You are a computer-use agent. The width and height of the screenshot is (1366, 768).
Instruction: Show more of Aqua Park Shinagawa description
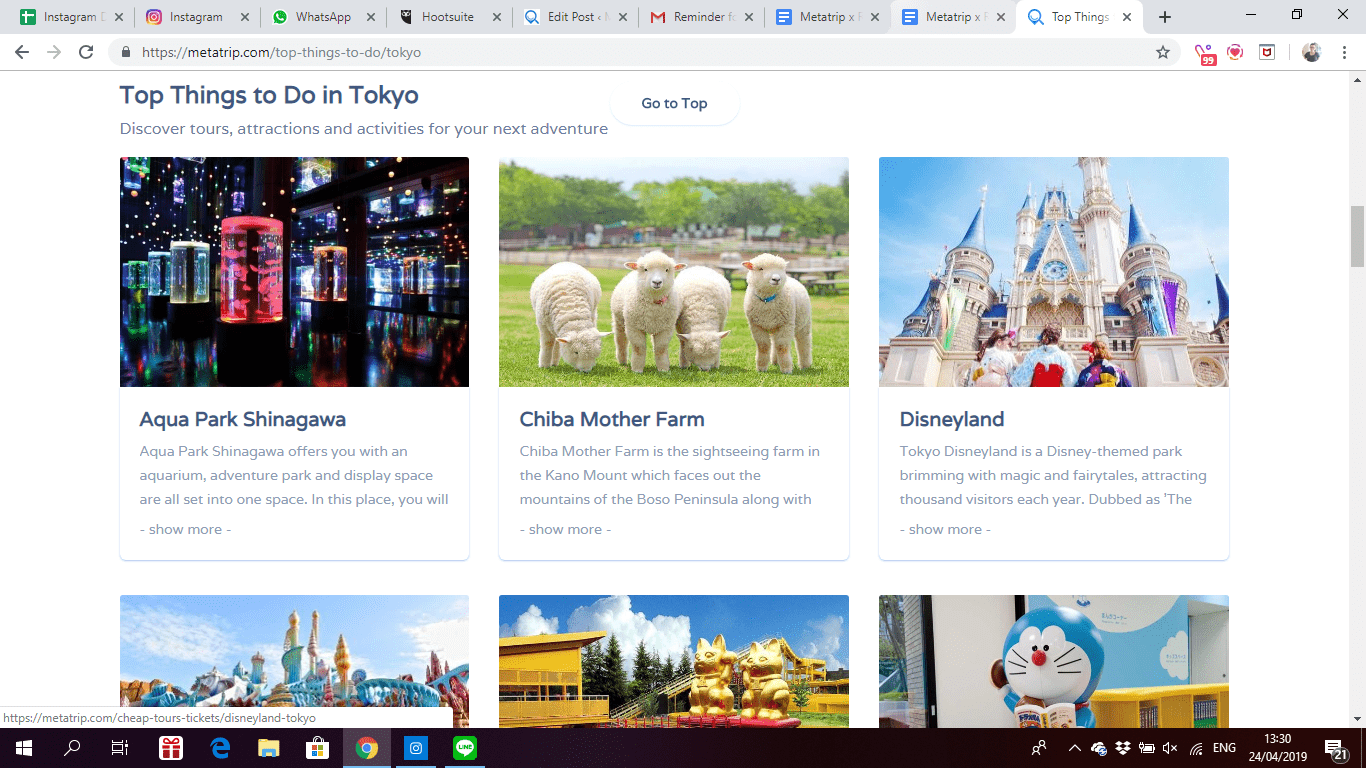coord(185,529)
